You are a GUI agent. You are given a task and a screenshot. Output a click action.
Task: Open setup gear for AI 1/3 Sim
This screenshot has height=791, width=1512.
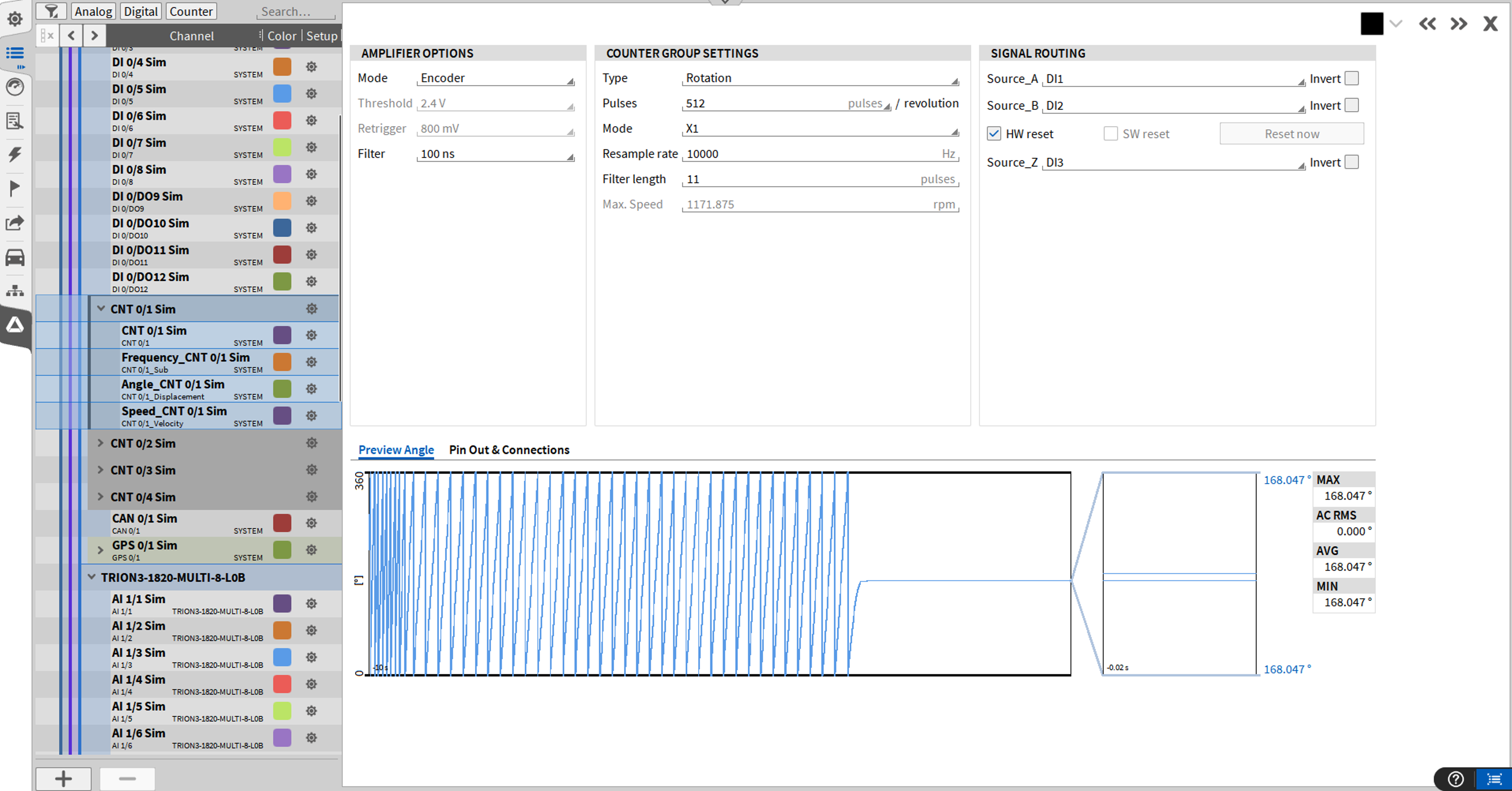312,657
